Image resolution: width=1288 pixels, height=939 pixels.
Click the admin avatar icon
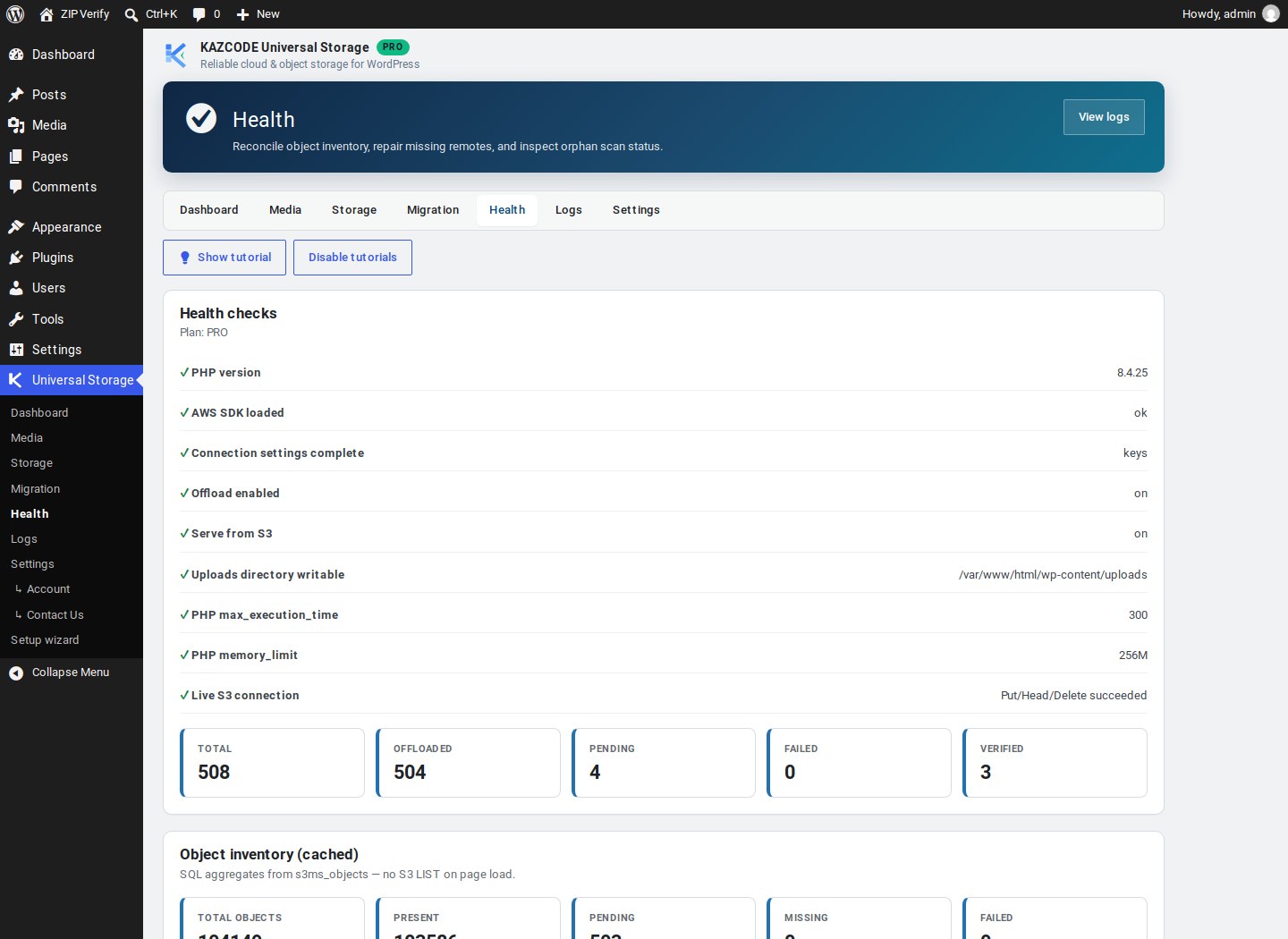[x=1271, y=14]
